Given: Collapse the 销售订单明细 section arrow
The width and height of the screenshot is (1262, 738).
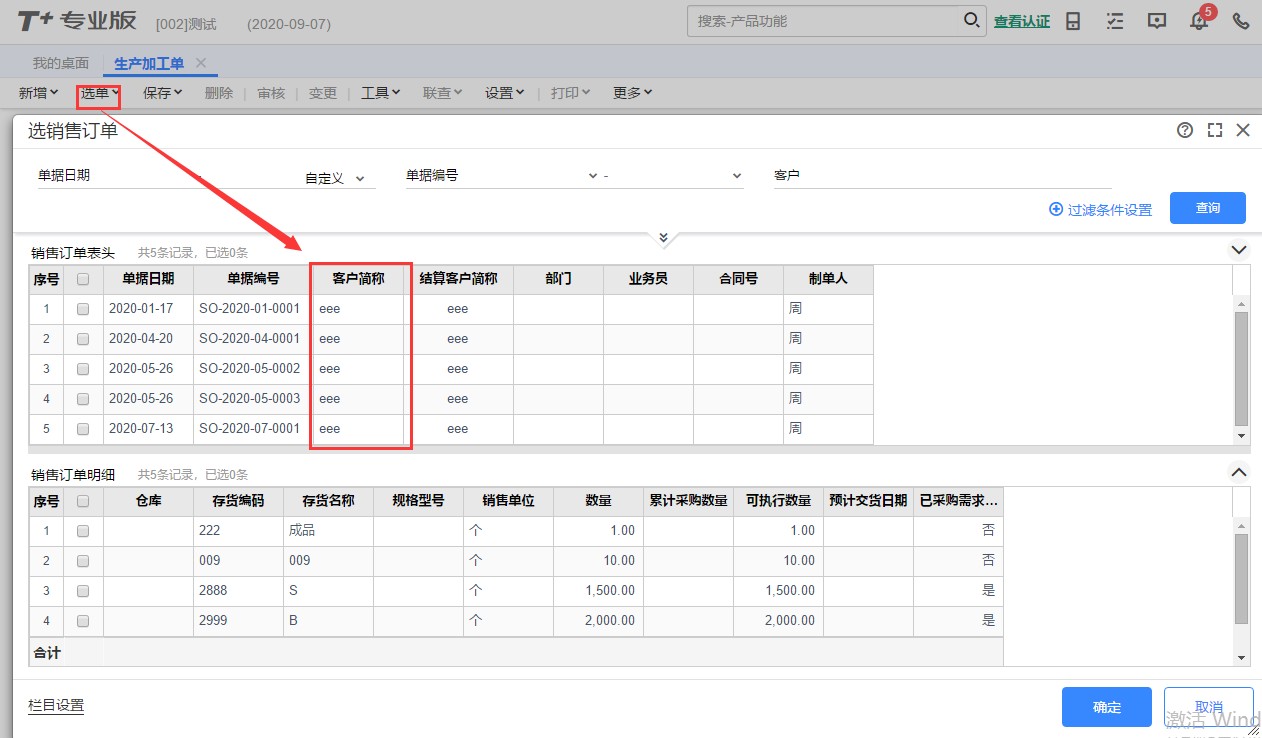Looking at the screenshot, I should 1239,472.
